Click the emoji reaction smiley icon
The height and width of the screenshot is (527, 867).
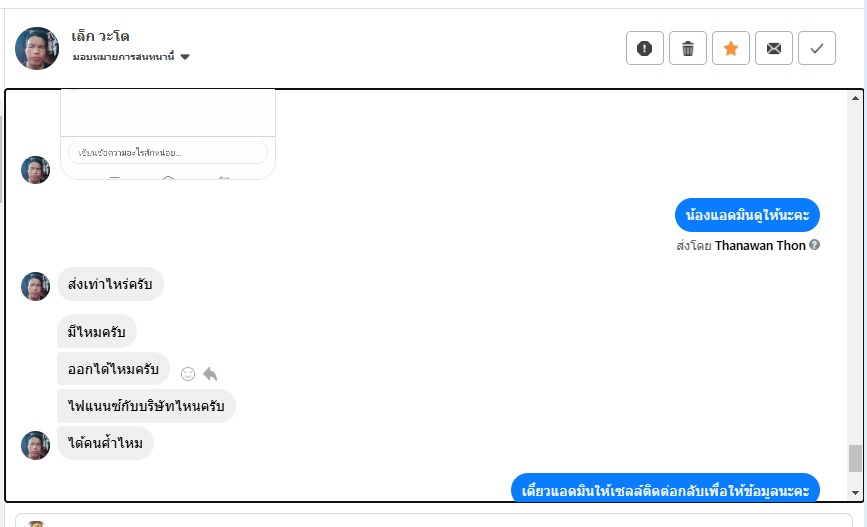[187, 373]
